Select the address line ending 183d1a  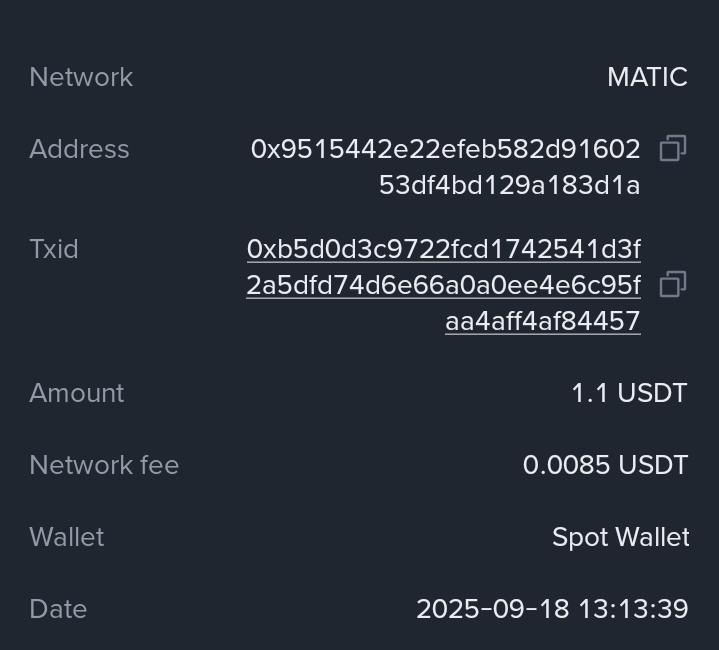point(509,185)
